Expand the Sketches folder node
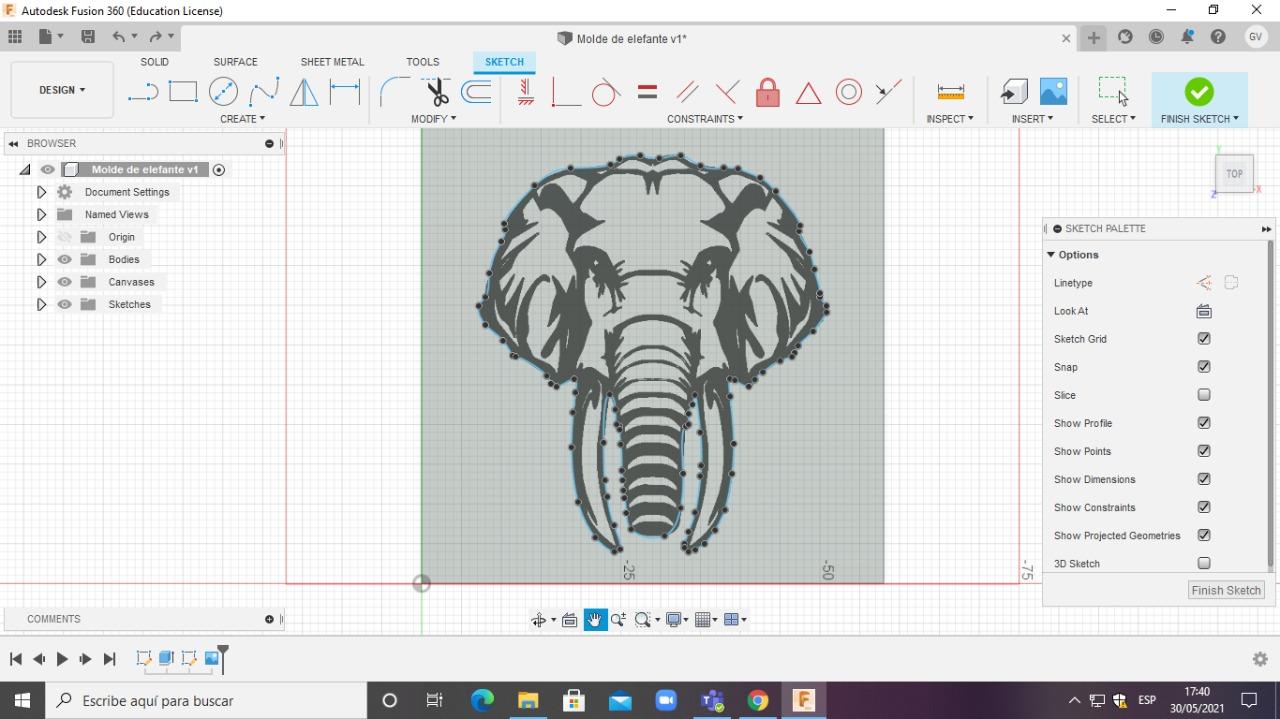 (41, 304)
